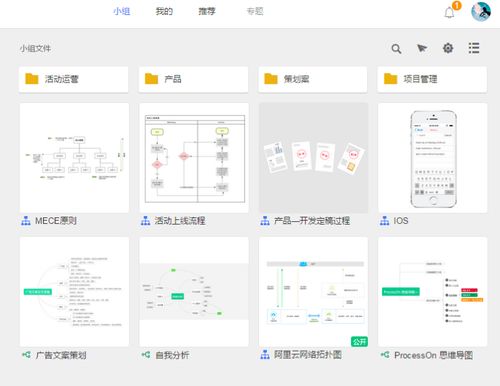This screenshot has width=500, height=386.
Task: Click the 产品 folder icon
Action: coord(151,79)
